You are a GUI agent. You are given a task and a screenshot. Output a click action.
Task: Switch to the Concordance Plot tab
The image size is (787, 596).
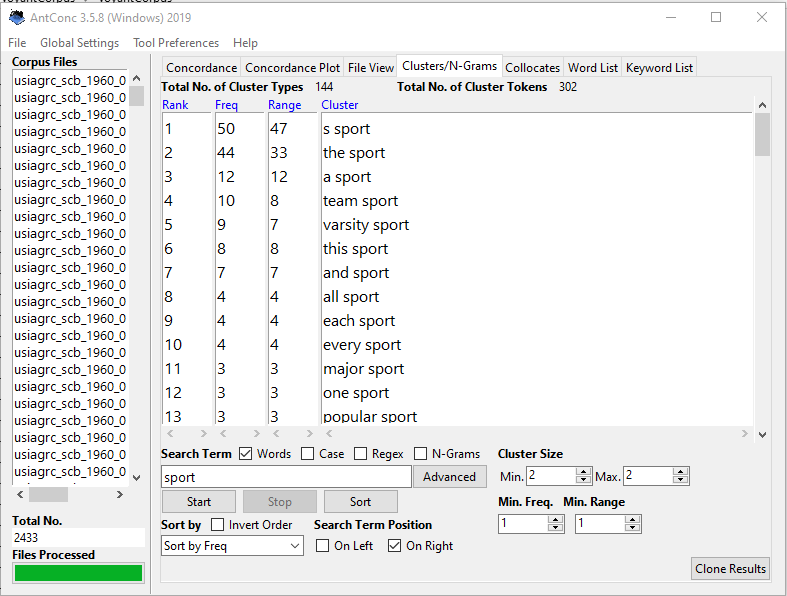pyautogui.click(x=293, y=68)
